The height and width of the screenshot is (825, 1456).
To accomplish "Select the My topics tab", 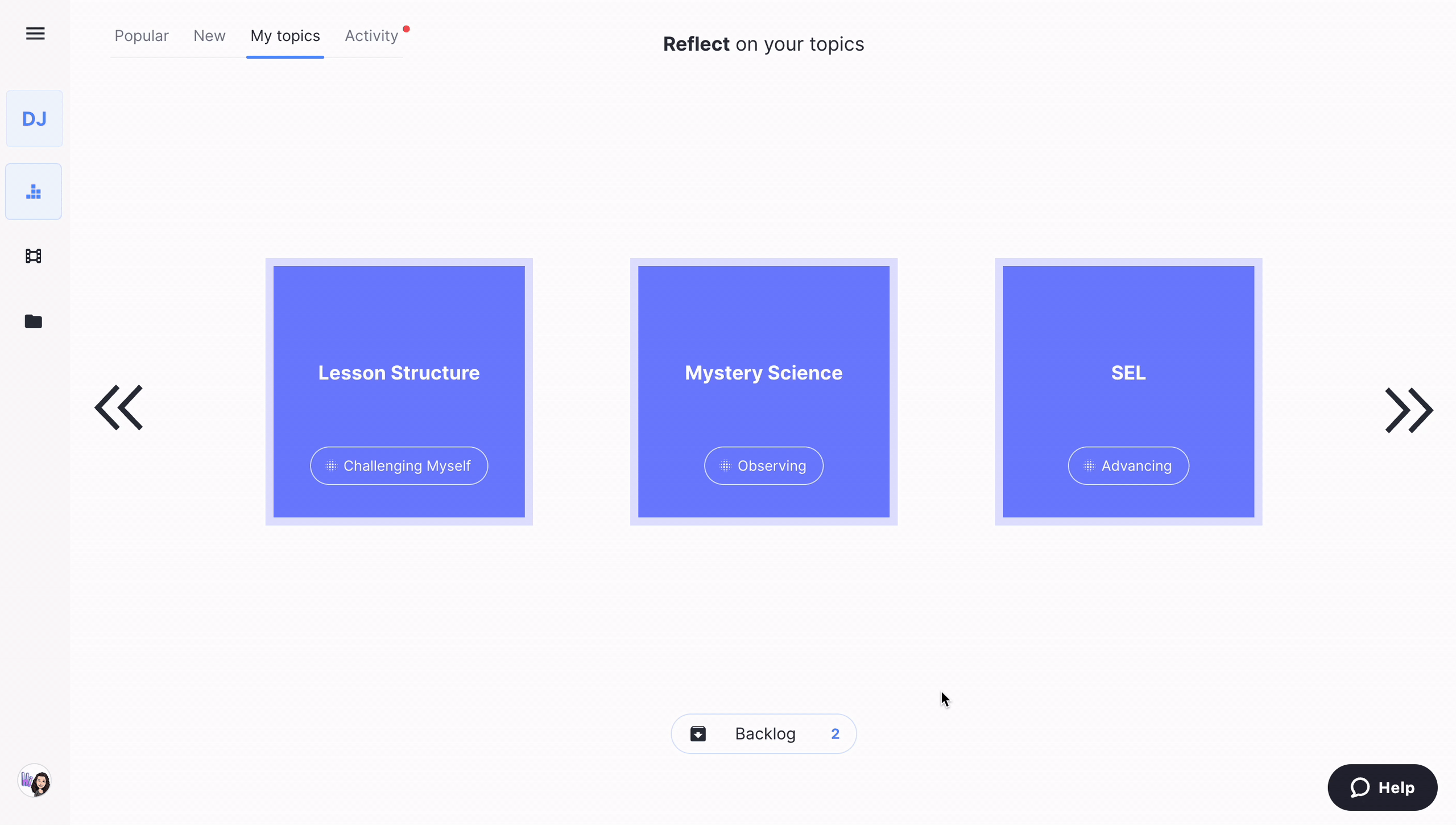I will tap(285, 36).
